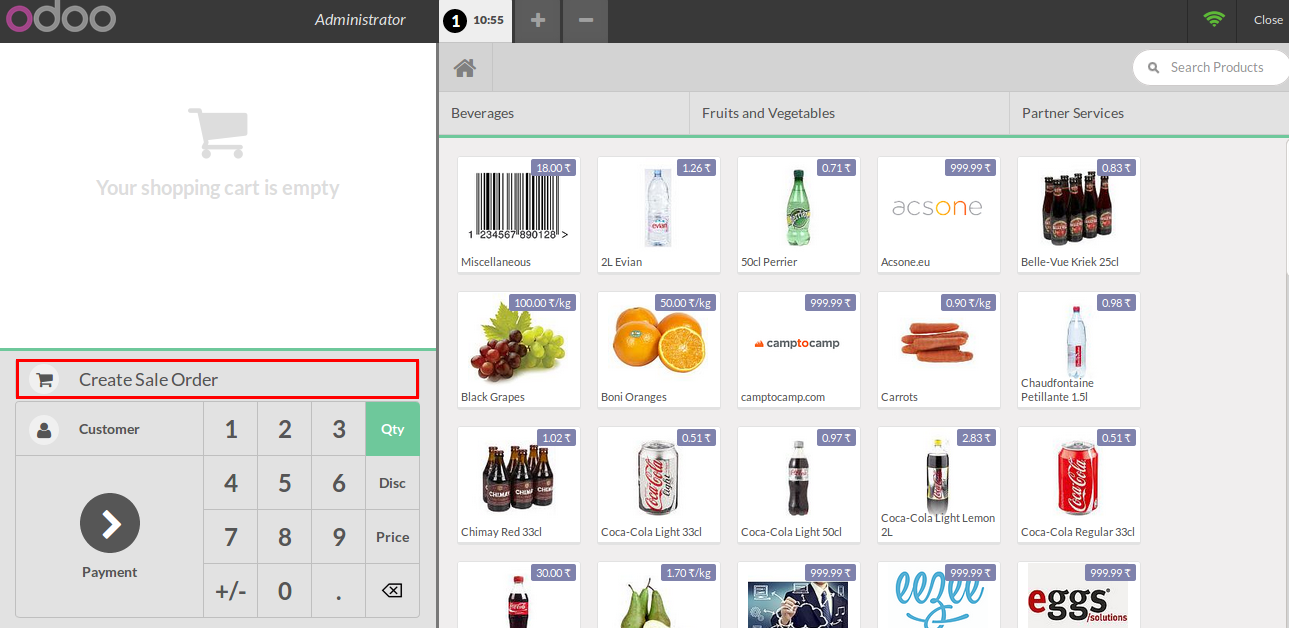The image size is (1289, 628).
Task: Add Coca-Cola Light 33cl product
Action: [x=659, y=484]
